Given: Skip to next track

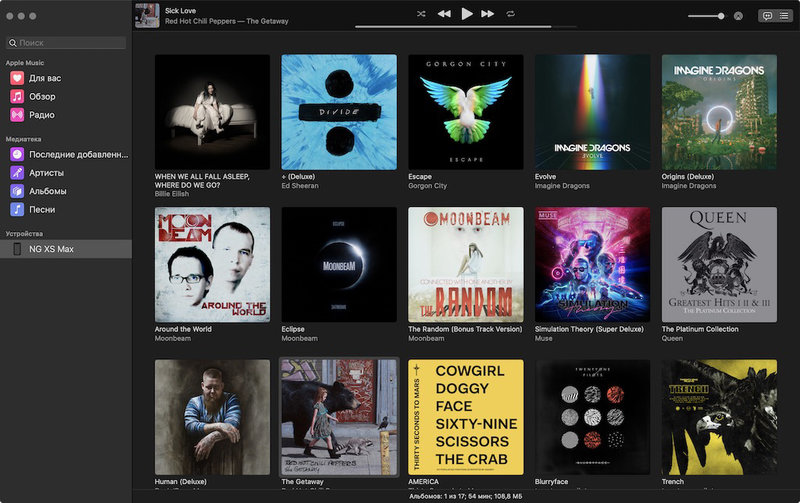Looking at the screenshot, I should [488, 14].
